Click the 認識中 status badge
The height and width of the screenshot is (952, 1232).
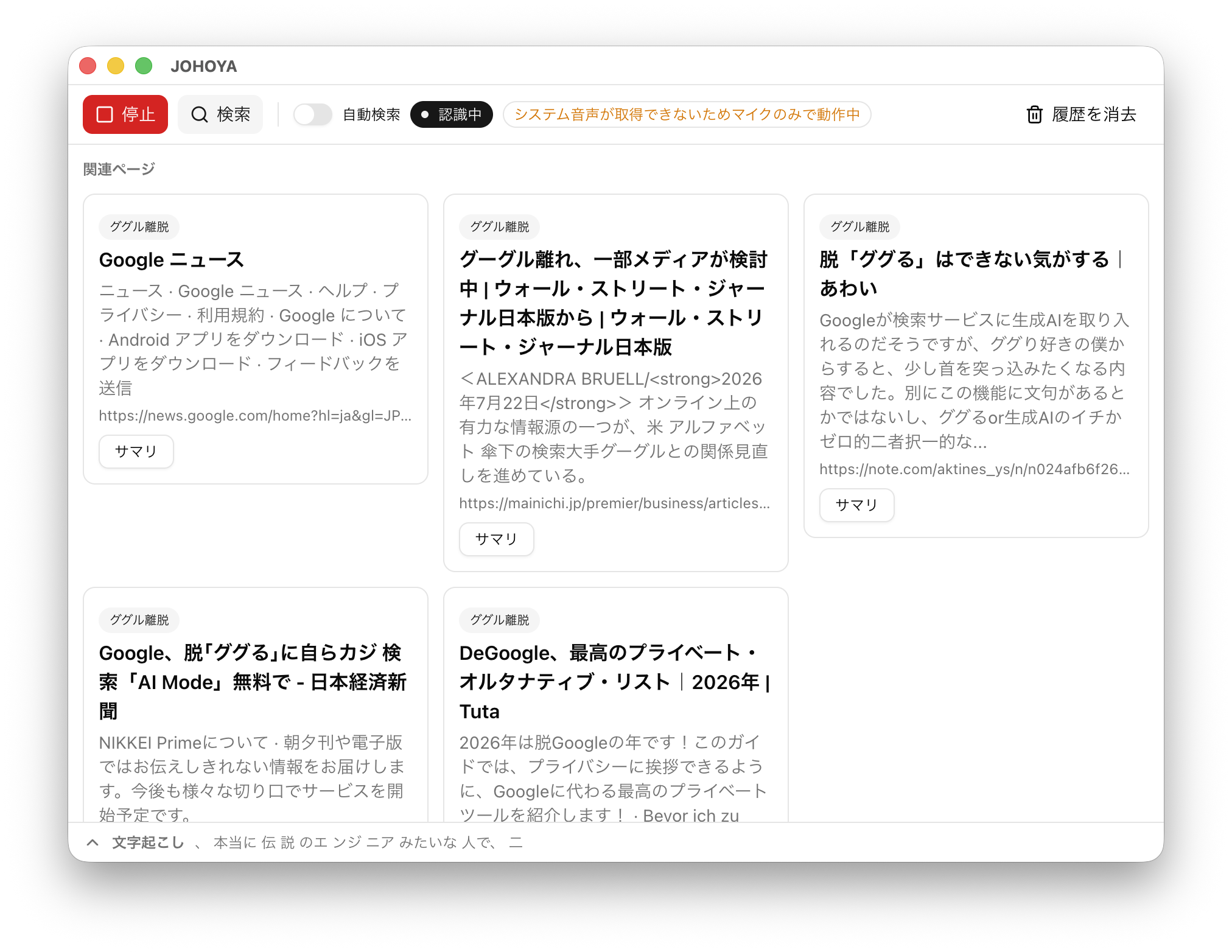coord(452,114)
